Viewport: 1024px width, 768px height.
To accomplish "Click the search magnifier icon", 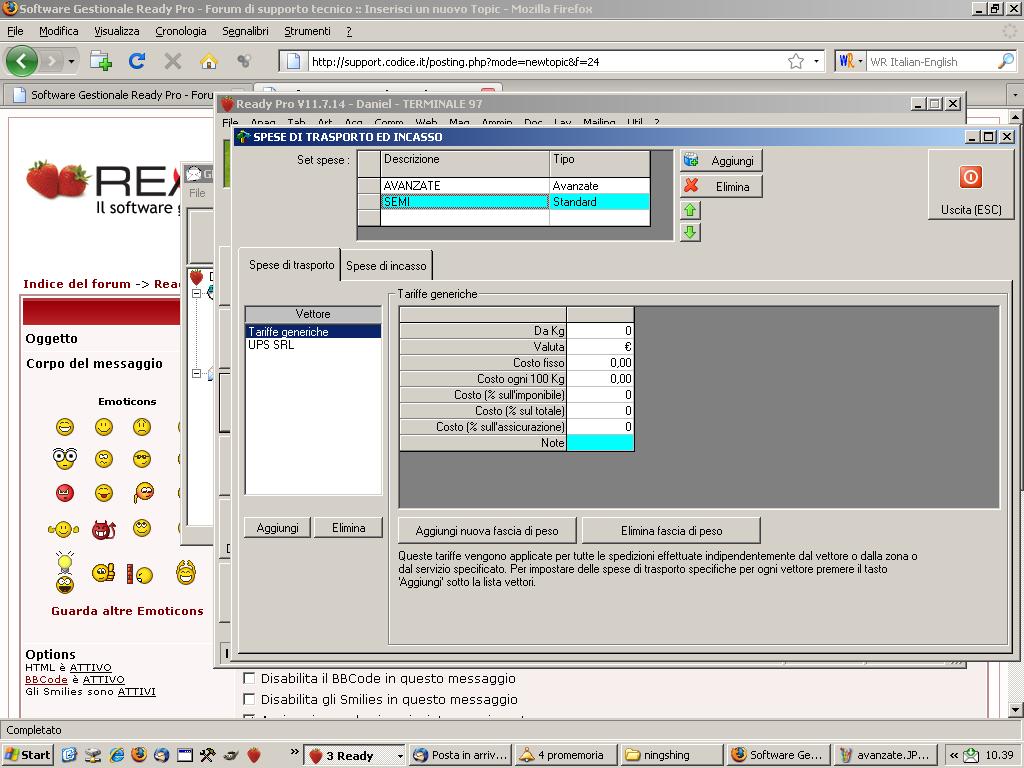I will coord(1005,61).
